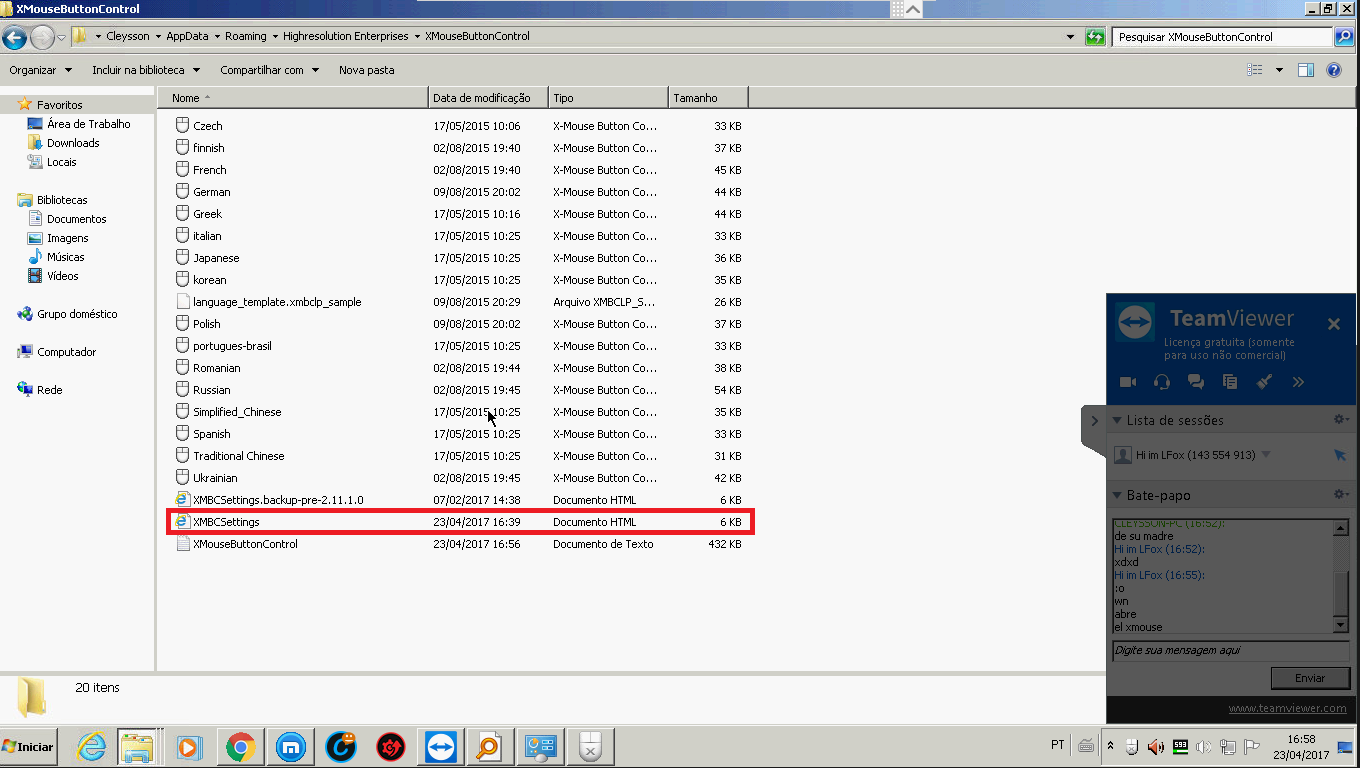This screenshot has width=1360, height=768.
Task: Click the search magnifier icon
Action: (1344, 37)
